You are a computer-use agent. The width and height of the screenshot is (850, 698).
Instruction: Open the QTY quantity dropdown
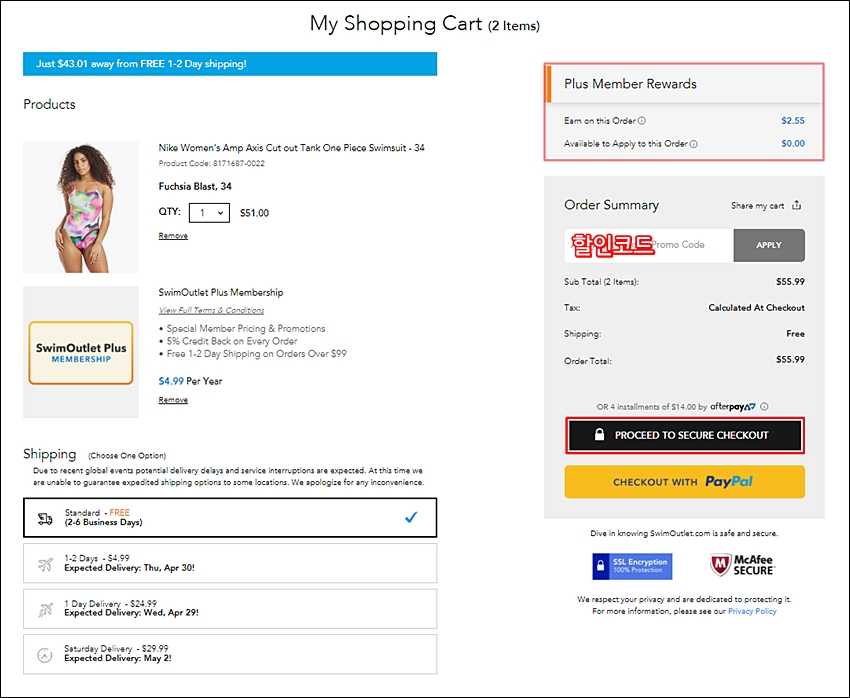[209, 213]
